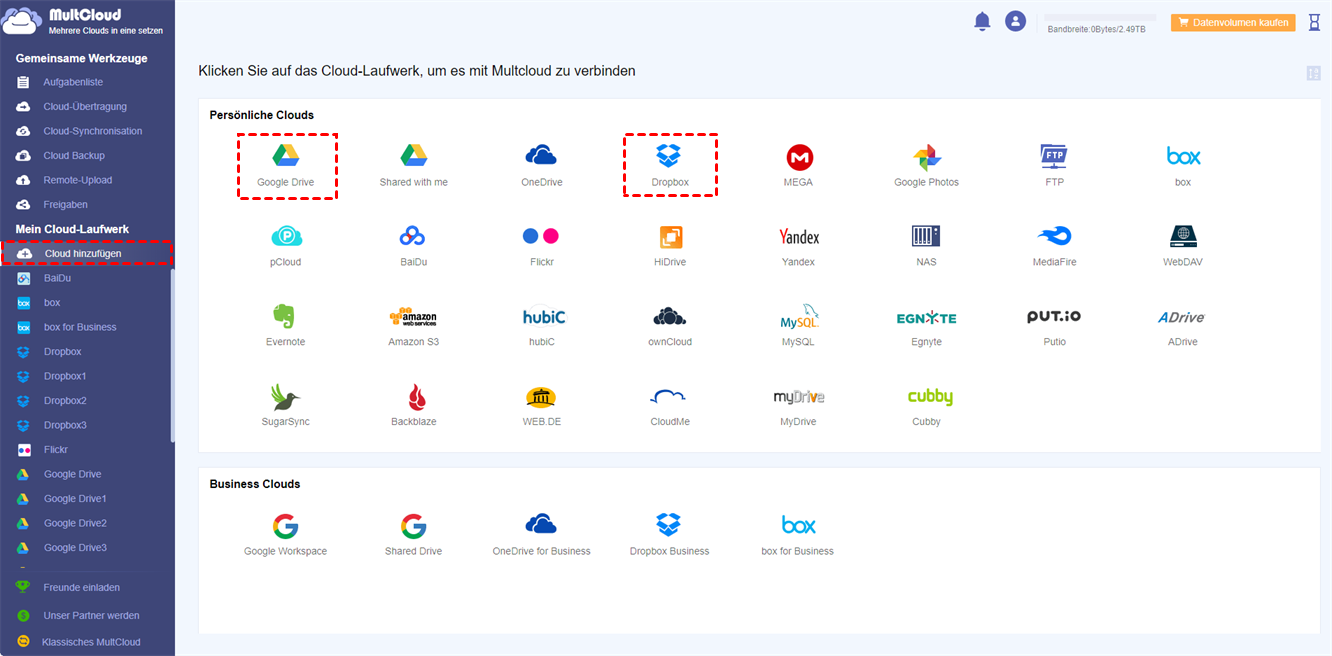The image size is (1332, 656).
Task: Add the personal box cloud
Action: [x=1183, y=166]
